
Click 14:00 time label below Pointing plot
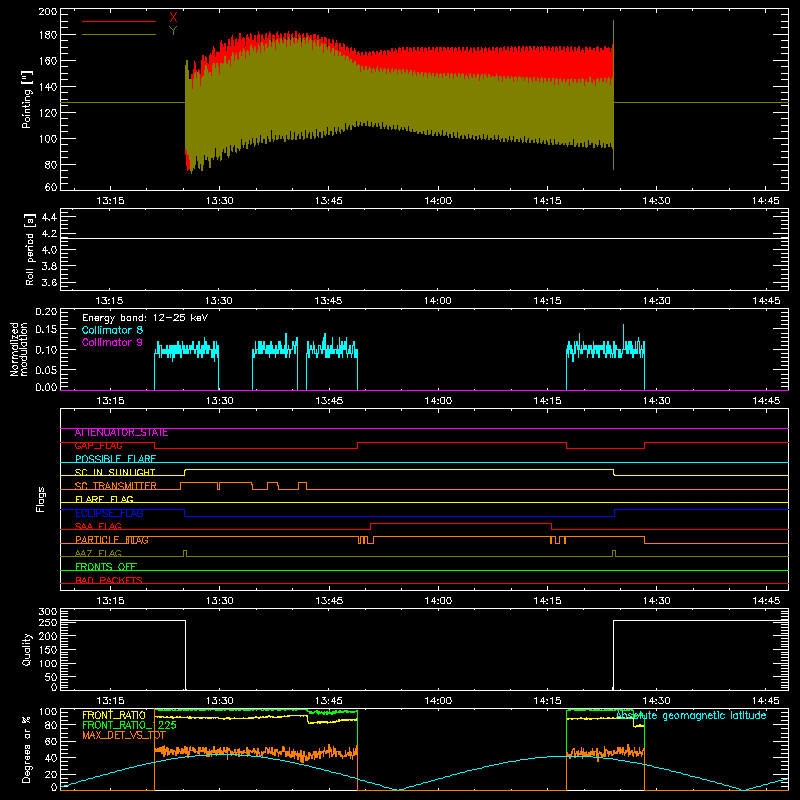pyautogui.click(x=438, y=201)
